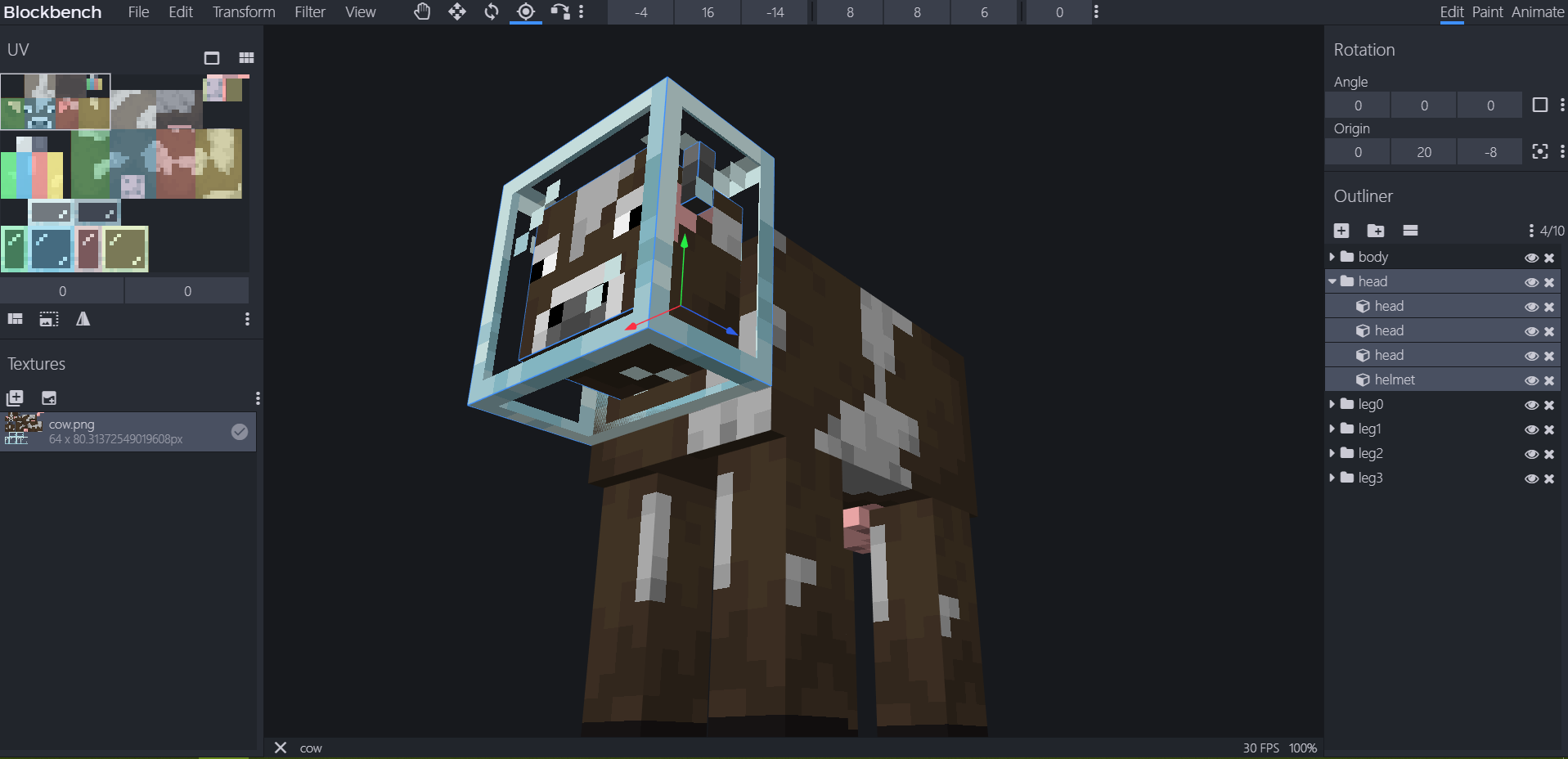Collapse the head group folder
The height and width of the screenshot is (759, 1568).
click(1332, 281)
